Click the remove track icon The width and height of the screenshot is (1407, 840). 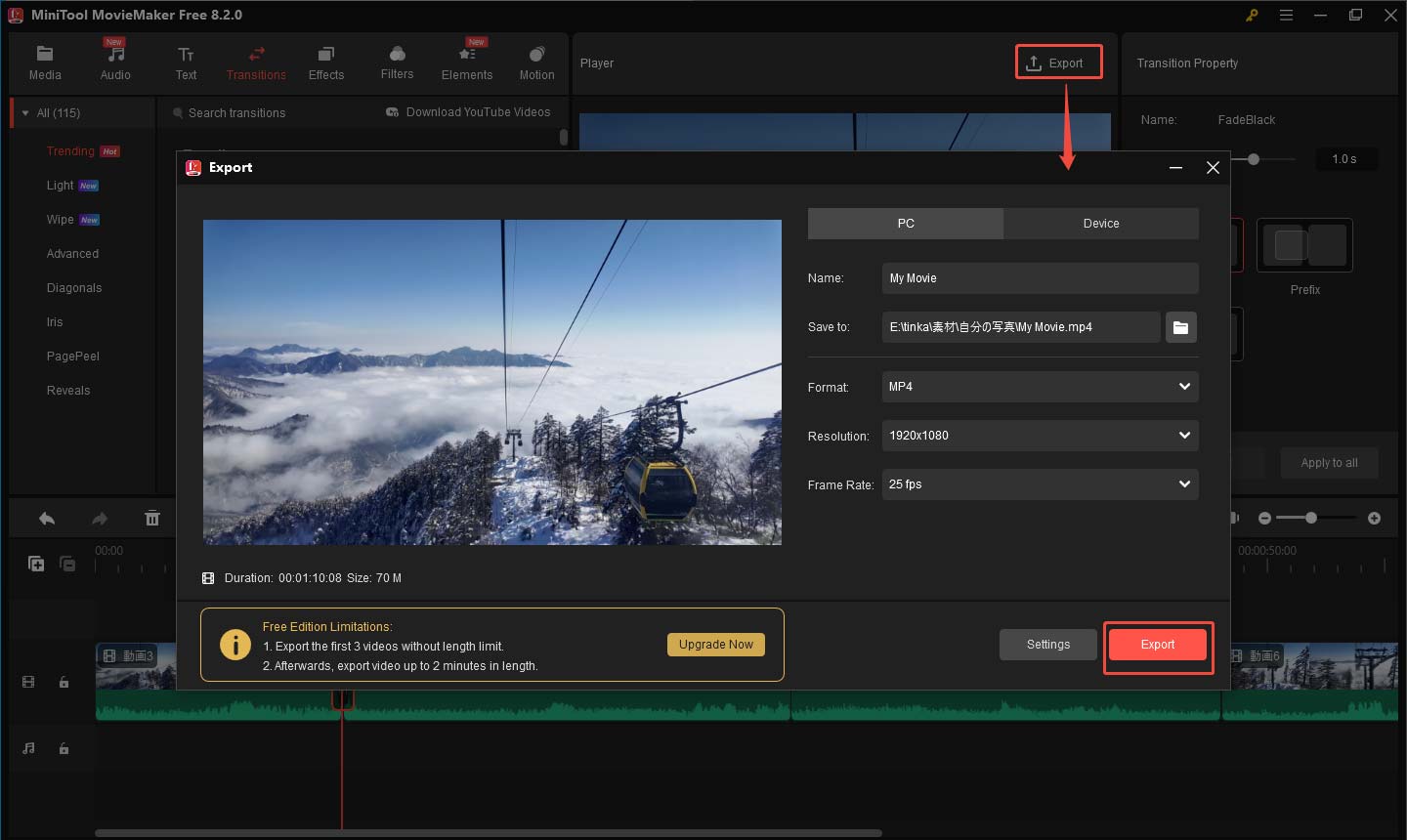(67, 564)
